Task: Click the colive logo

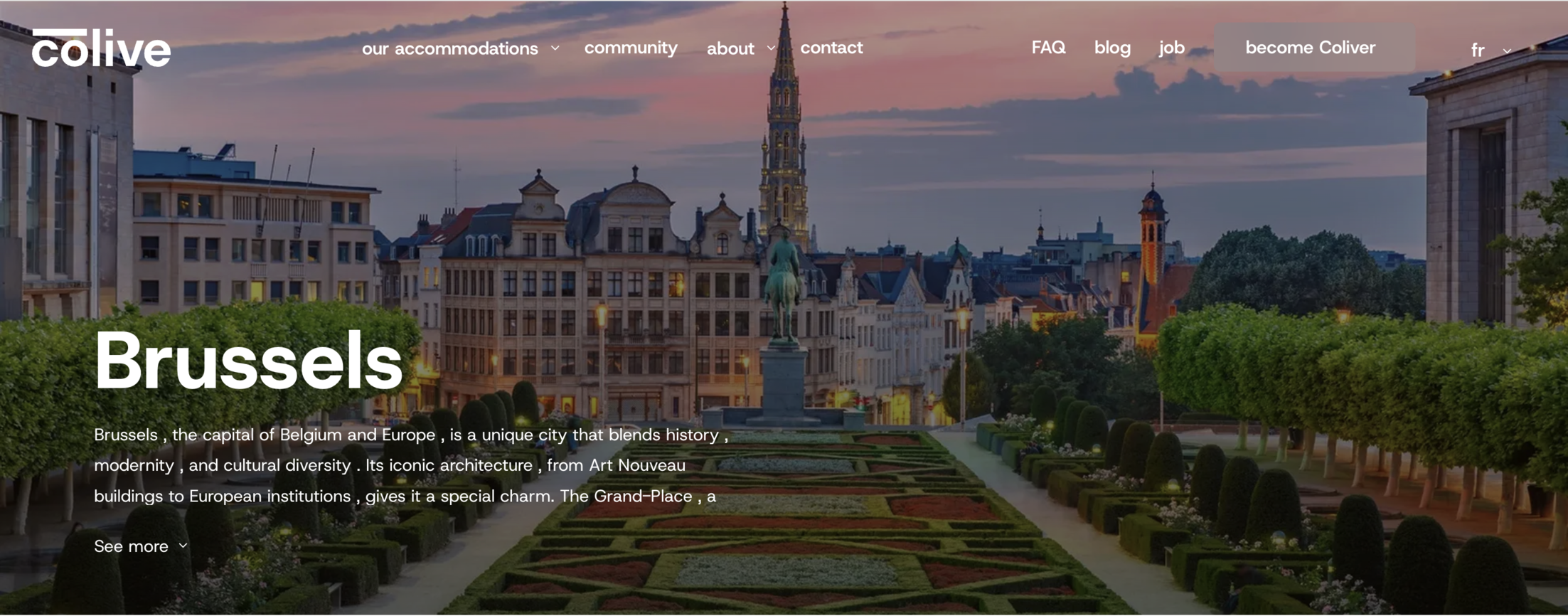Action: (101, 48)
